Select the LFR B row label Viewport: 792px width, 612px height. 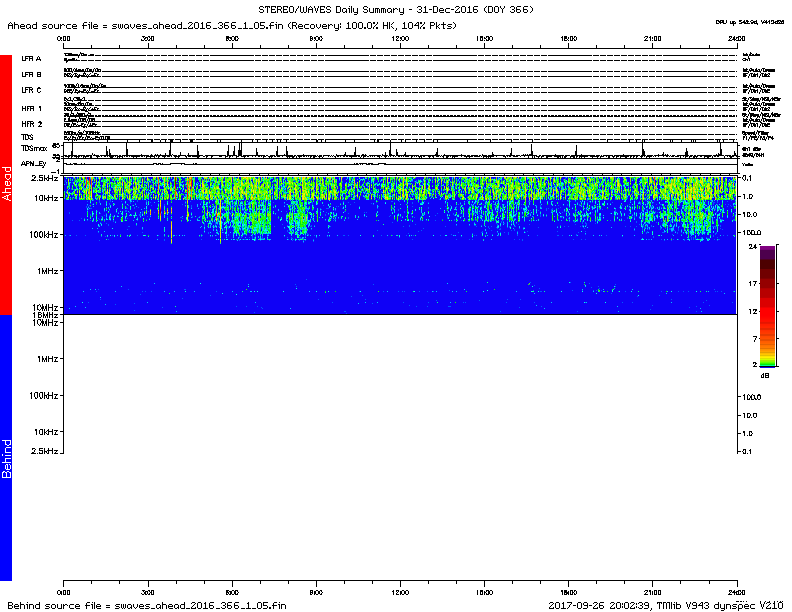click(x=31, y=74)
